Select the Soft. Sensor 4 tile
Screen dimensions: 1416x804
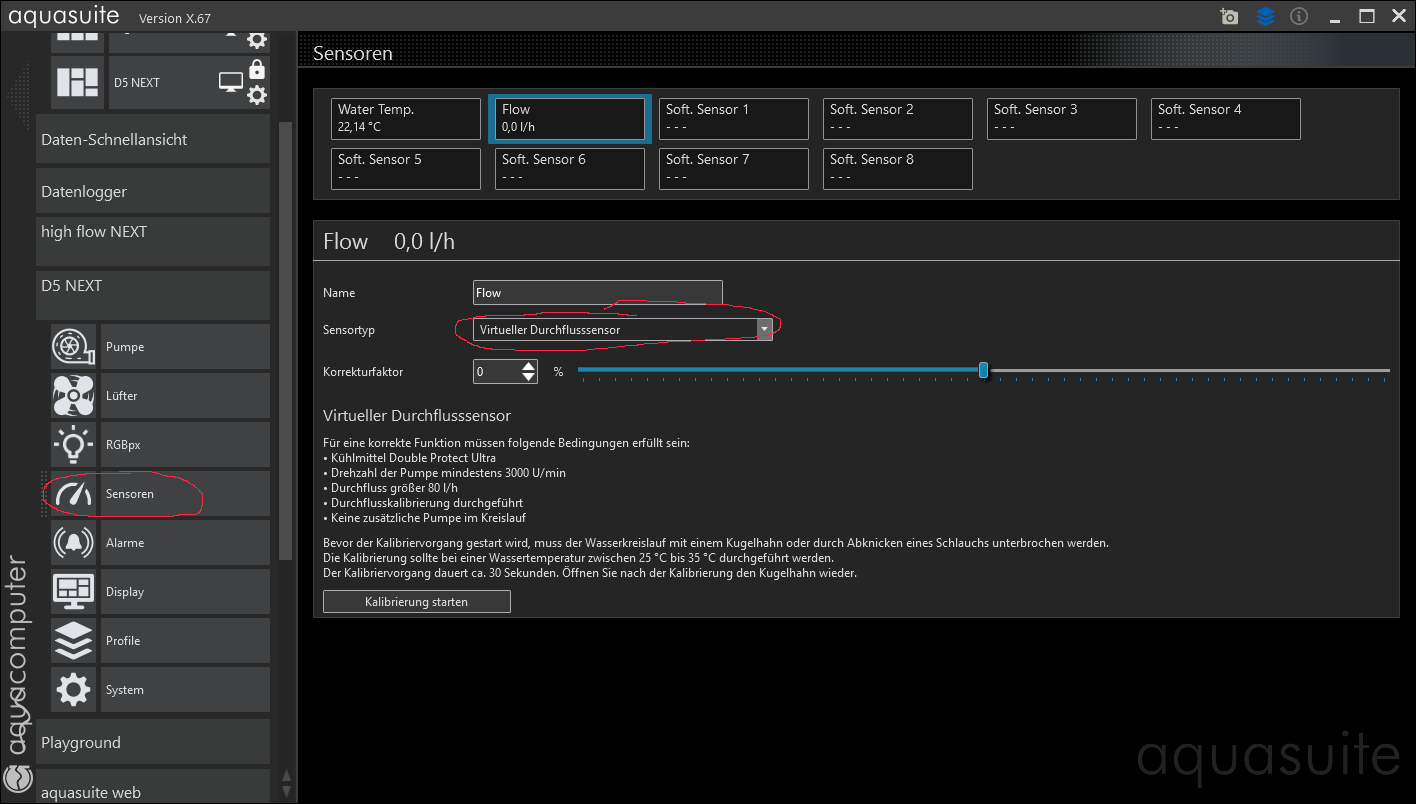coord(1226,118)
